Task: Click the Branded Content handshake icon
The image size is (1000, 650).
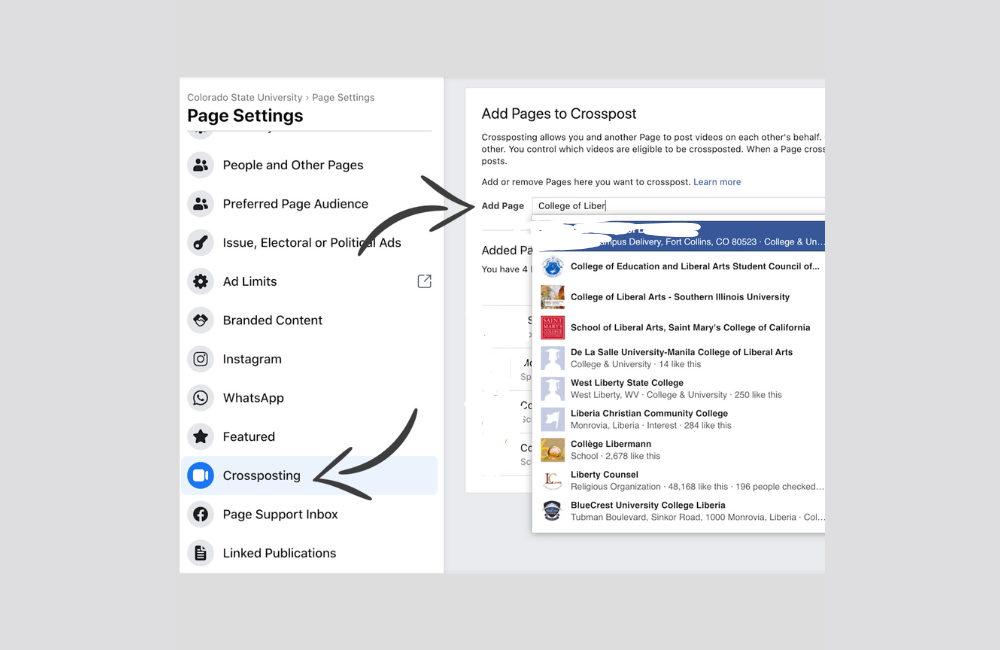Action: 201,320
